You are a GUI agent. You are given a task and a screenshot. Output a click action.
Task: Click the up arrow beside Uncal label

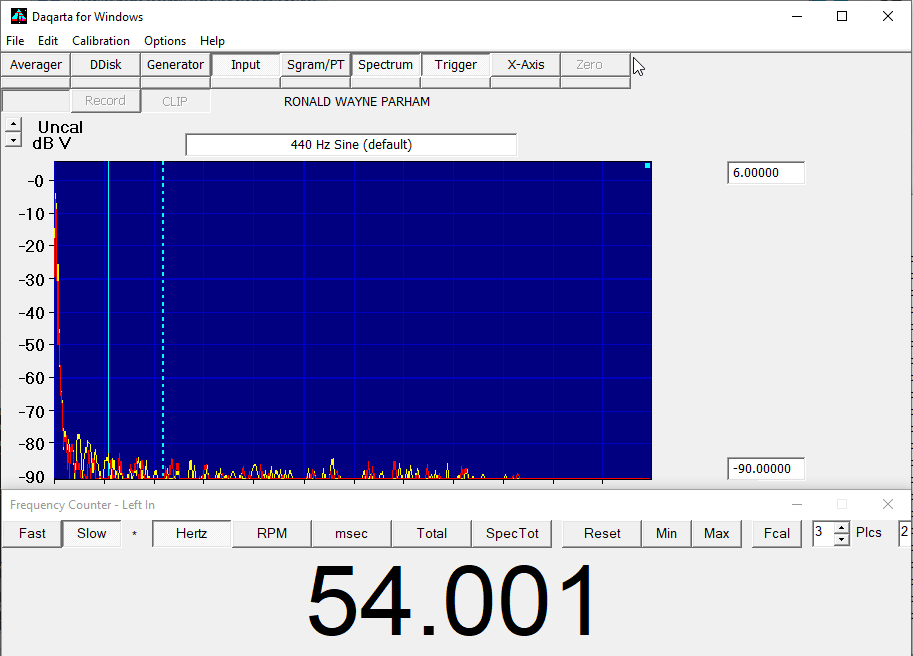tap(13, 125)
